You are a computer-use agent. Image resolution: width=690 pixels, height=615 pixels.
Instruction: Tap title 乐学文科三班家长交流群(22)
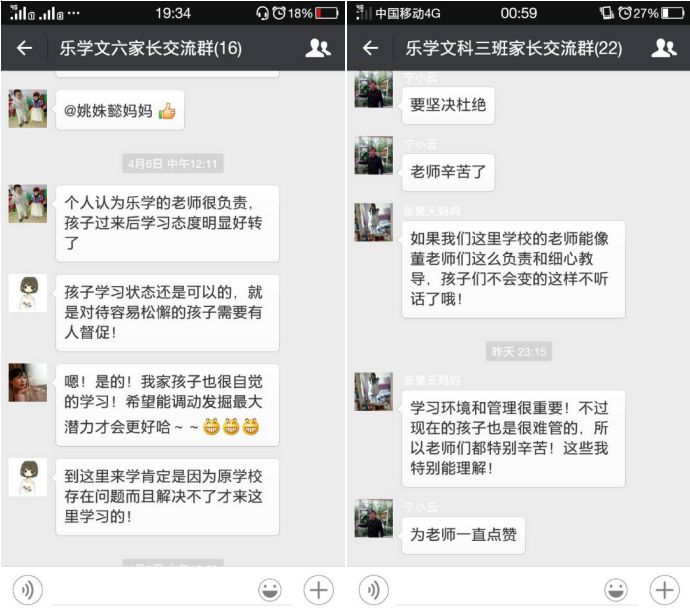(514, 48)
